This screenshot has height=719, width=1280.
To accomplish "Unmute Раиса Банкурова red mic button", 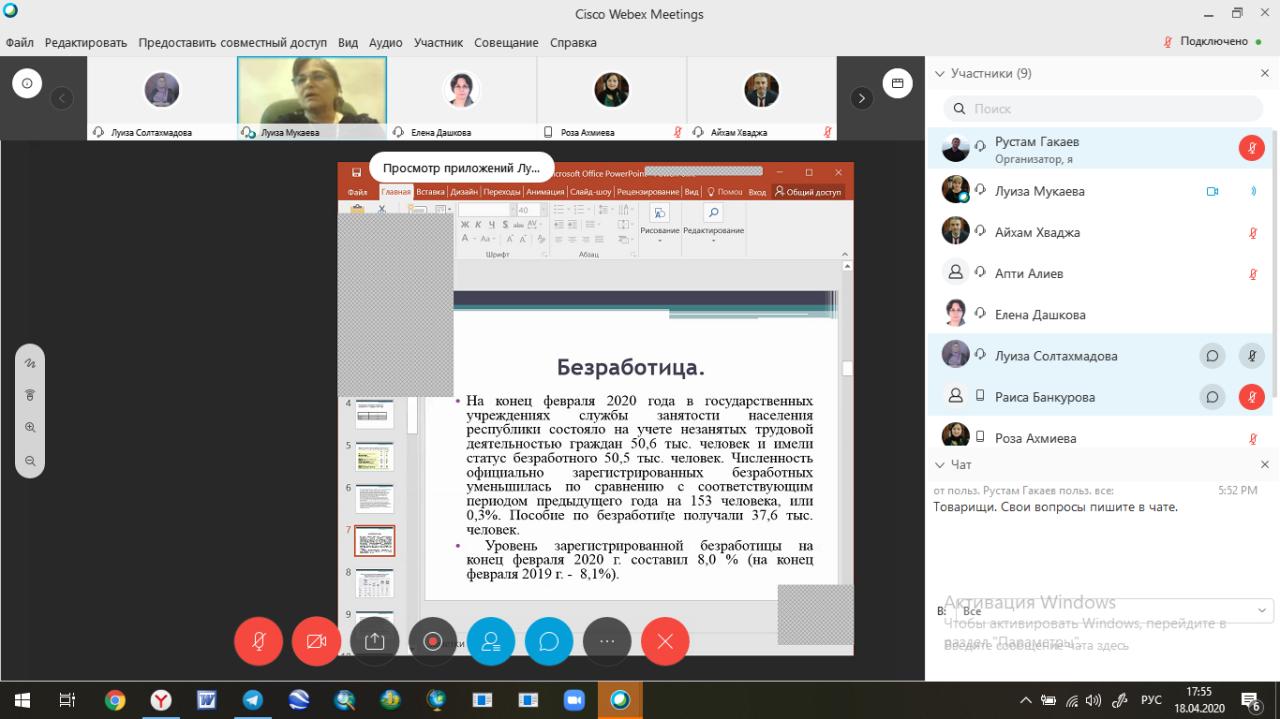I will [1252, 397].
